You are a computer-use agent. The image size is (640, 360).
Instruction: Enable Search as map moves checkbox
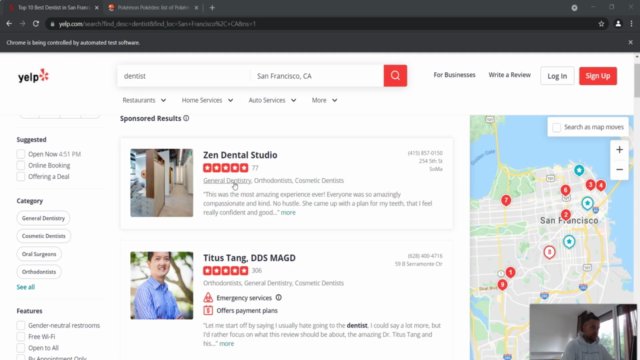[556, 127]
